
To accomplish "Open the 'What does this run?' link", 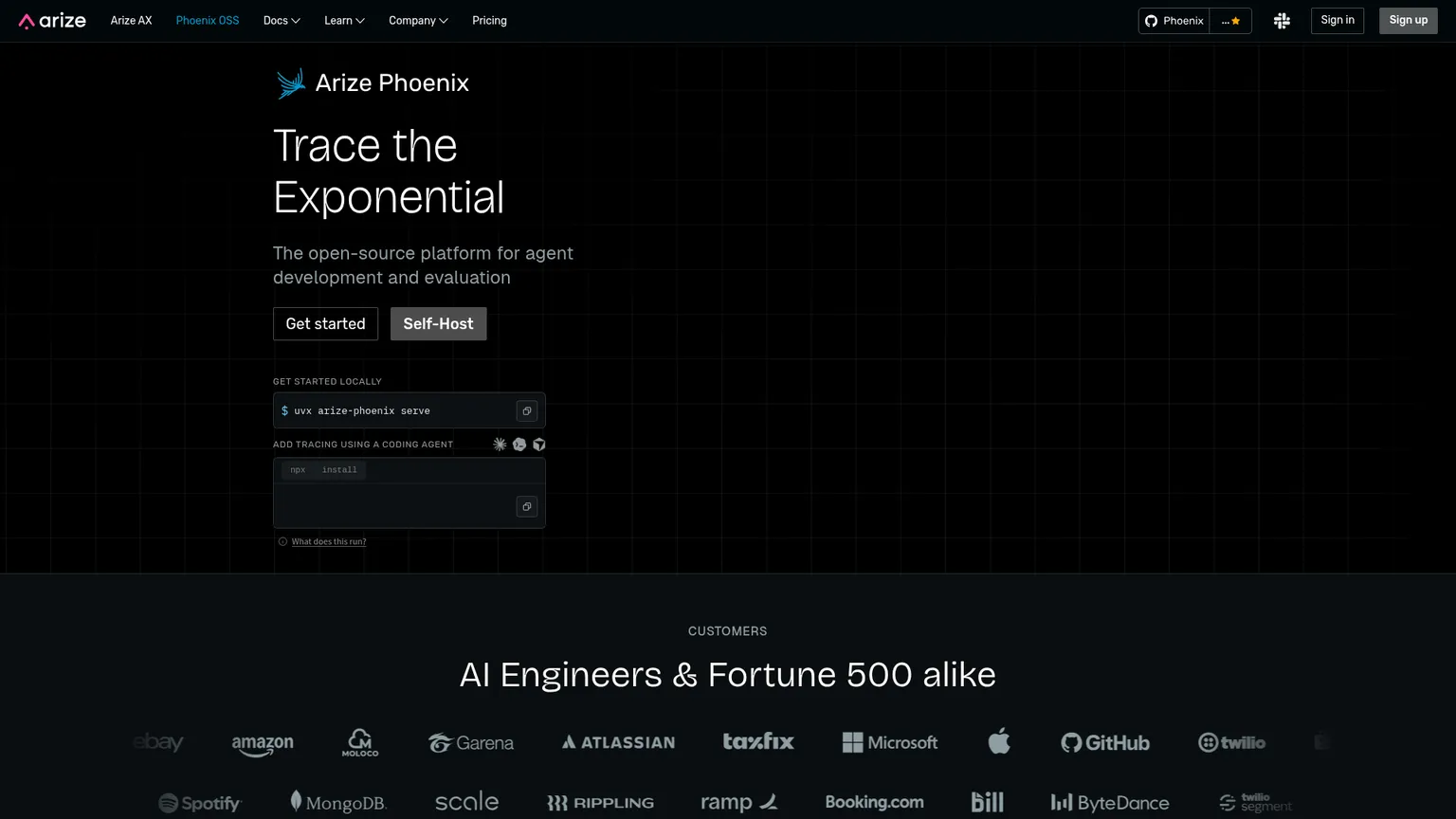I will click(328, 542).
